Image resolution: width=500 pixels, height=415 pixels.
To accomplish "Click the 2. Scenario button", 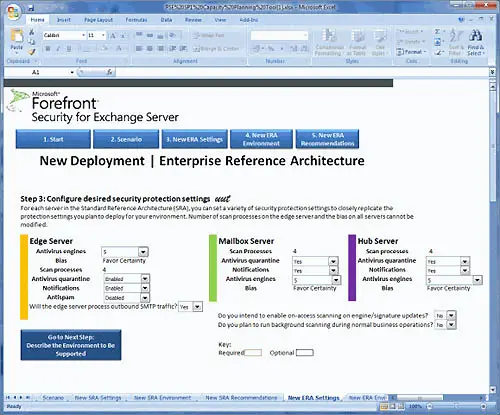I will pos(126,139).
